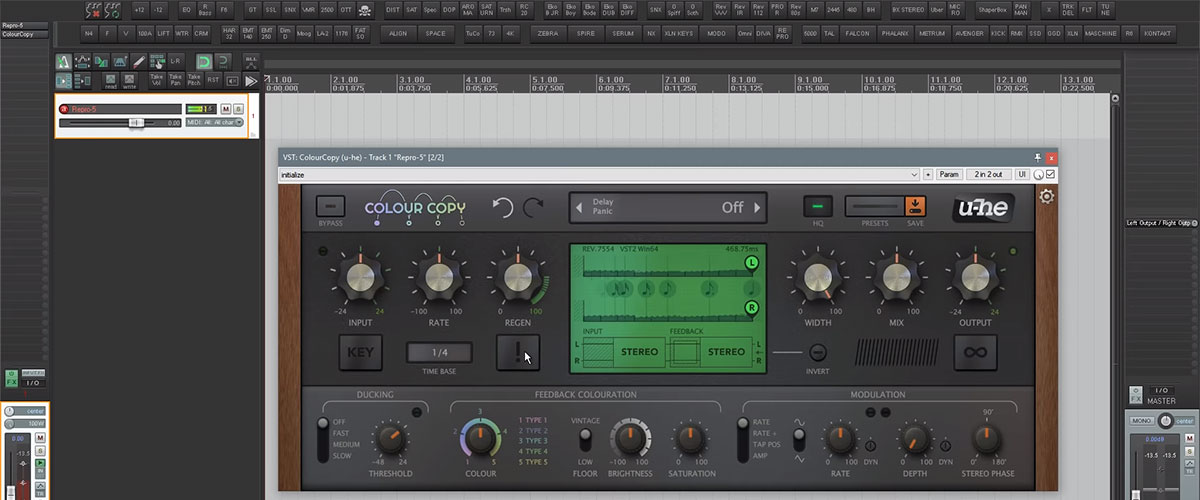Open the Repro-5 MIDI input dropdown

click(x=215, y=122)
